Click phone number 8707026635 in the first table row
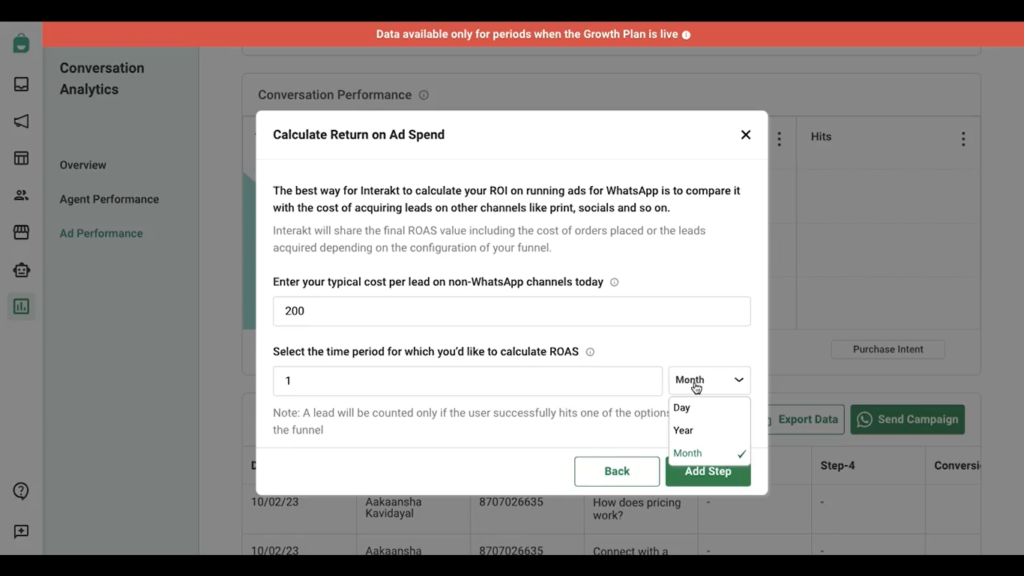 (511, 502)
